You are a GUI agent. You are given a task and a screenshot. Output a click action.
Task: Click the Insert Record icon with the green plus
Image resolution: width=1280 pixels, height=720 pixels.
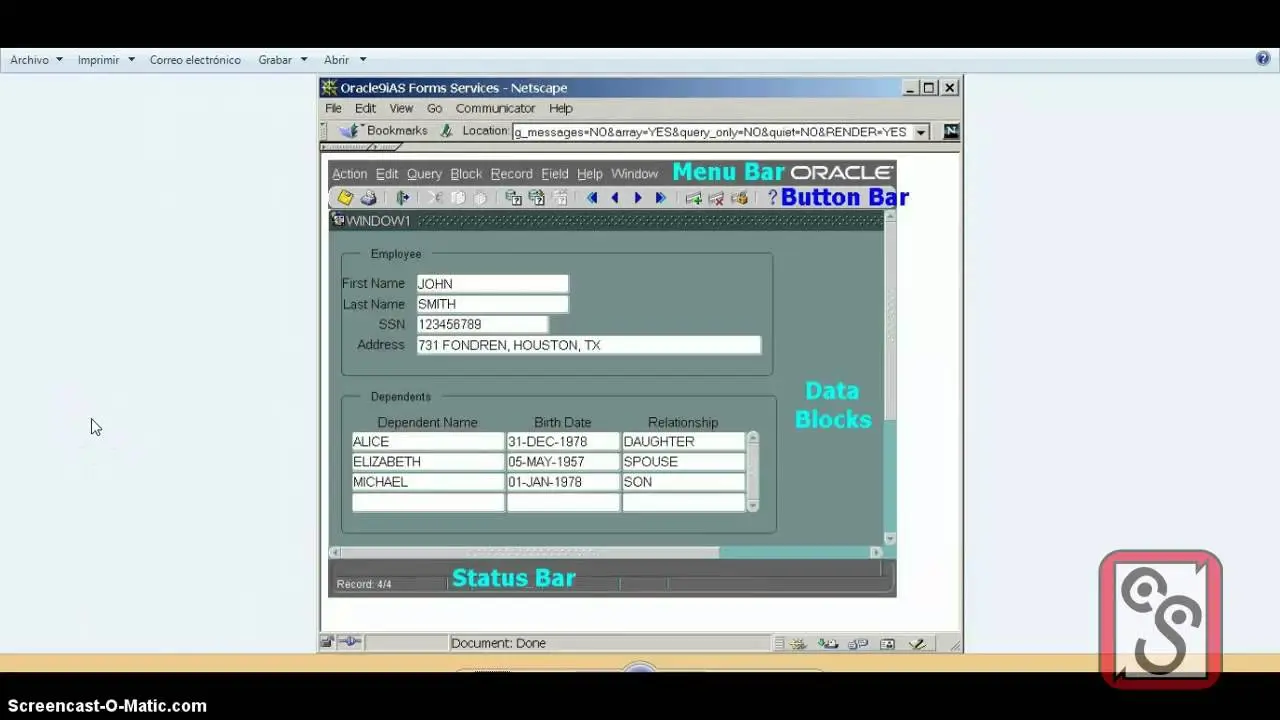coord(693,198)
